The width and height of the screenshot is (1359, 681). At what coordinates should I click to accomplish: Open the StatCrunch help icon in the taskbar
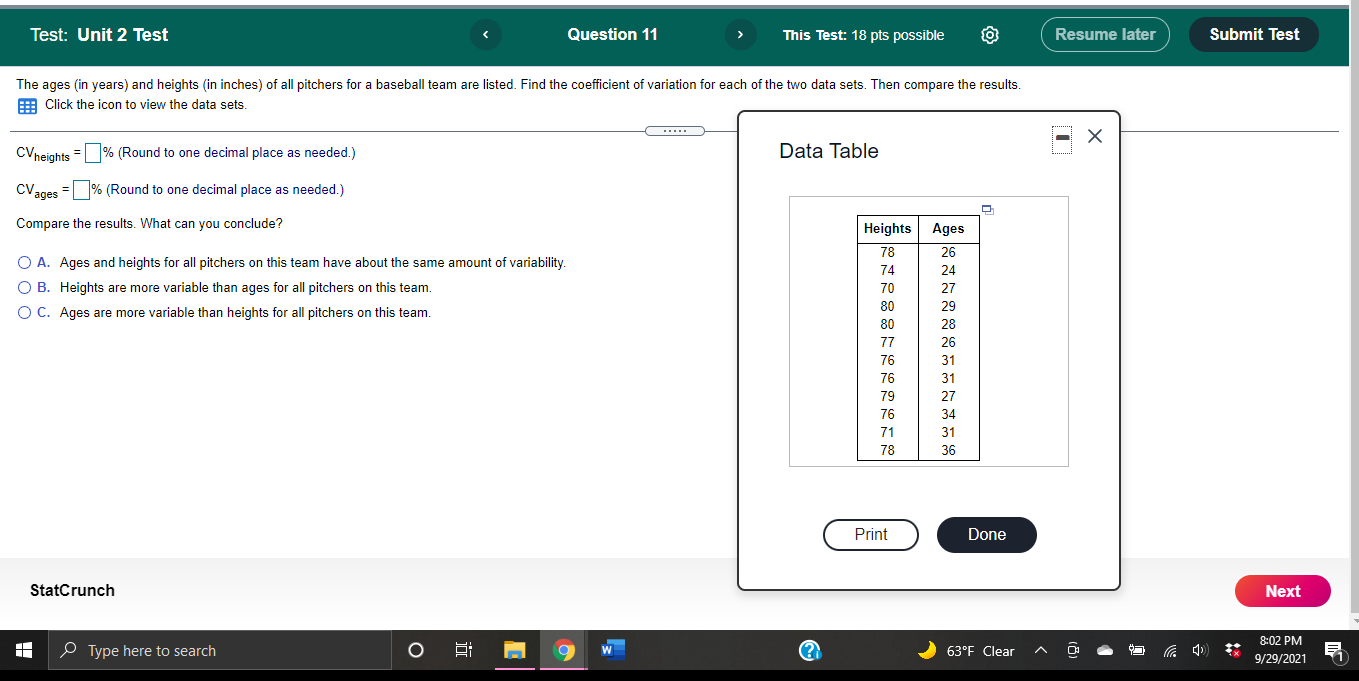pyautogui.click(x=811, y=650)
